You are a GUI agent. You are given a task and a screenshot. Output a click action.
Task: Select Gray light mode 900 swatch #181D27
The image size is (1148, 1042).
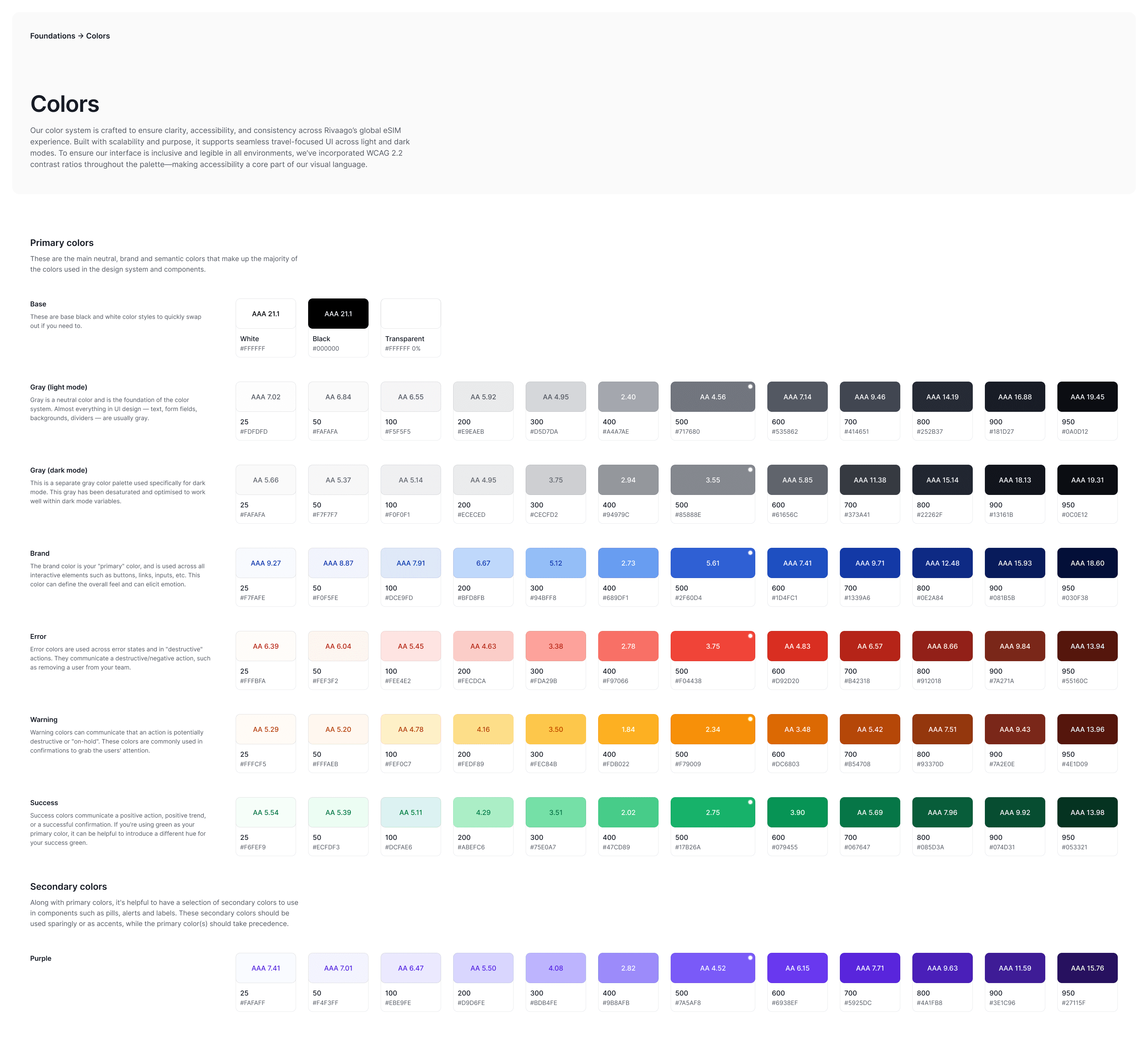pyautogui.click(x=1014, y=397)
